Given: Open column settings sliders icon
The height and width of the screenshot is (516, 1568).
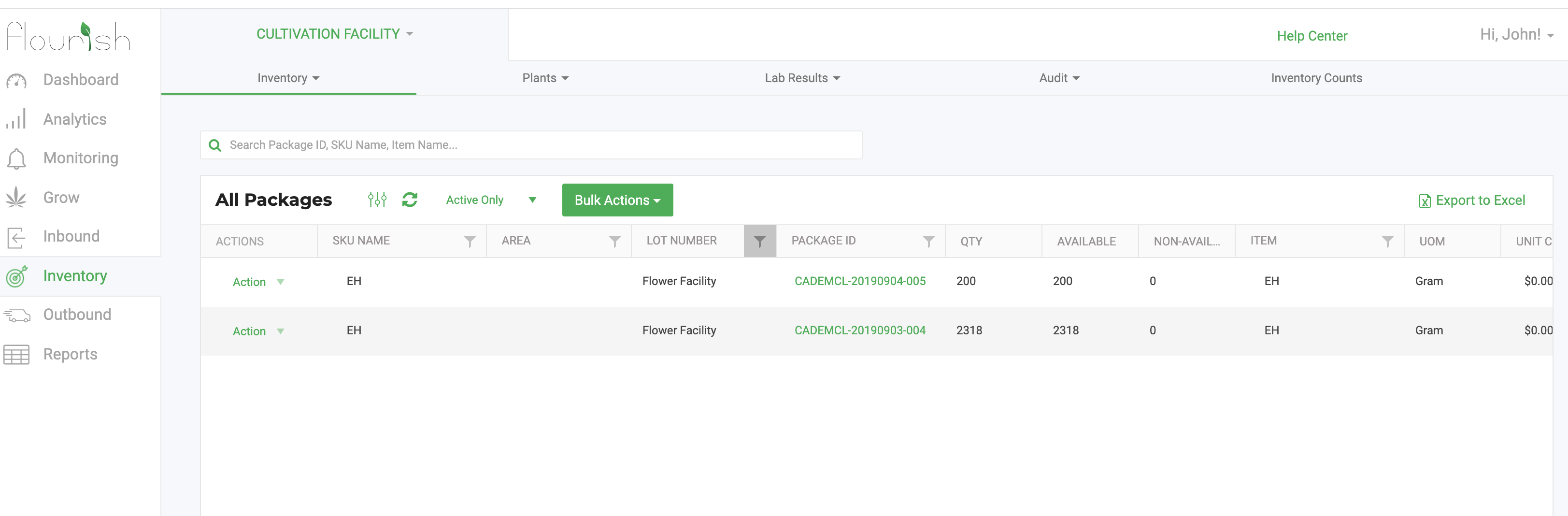Looking at the screenshot, I should [377, 200].
